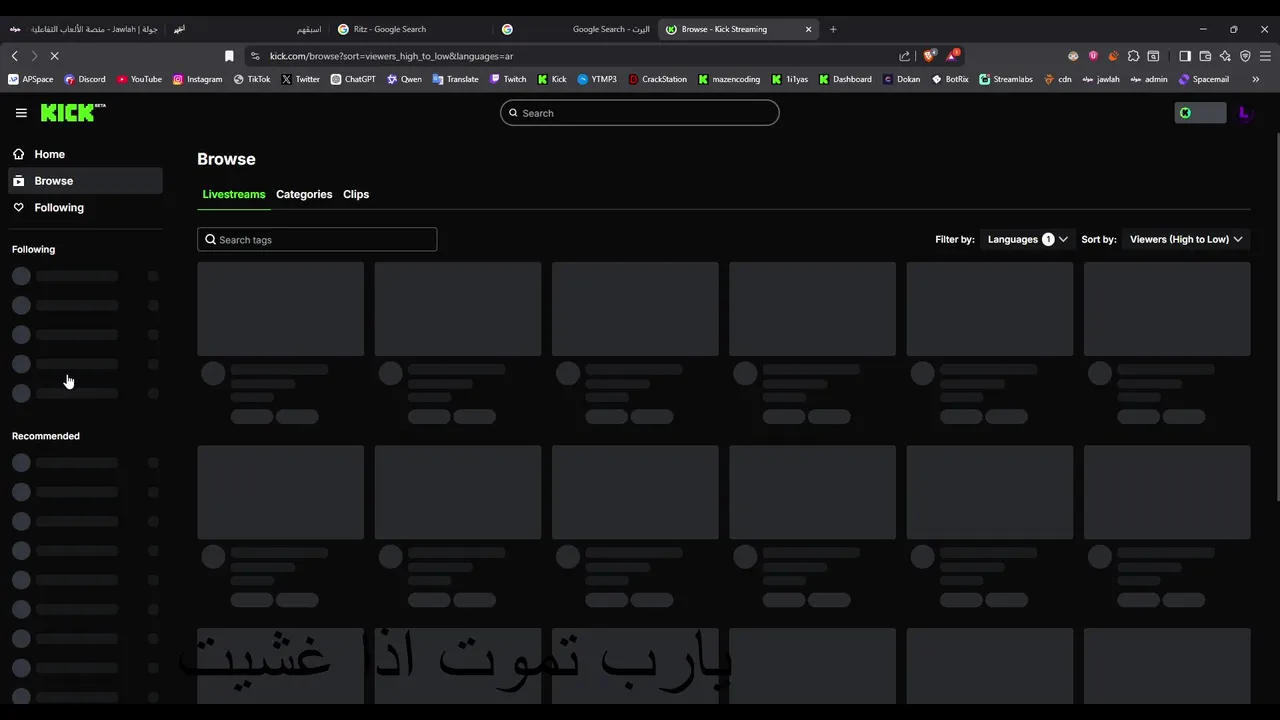Switch to the Livestreams tab
Screen dimensions: 1280x720
[x=234, y=194]
